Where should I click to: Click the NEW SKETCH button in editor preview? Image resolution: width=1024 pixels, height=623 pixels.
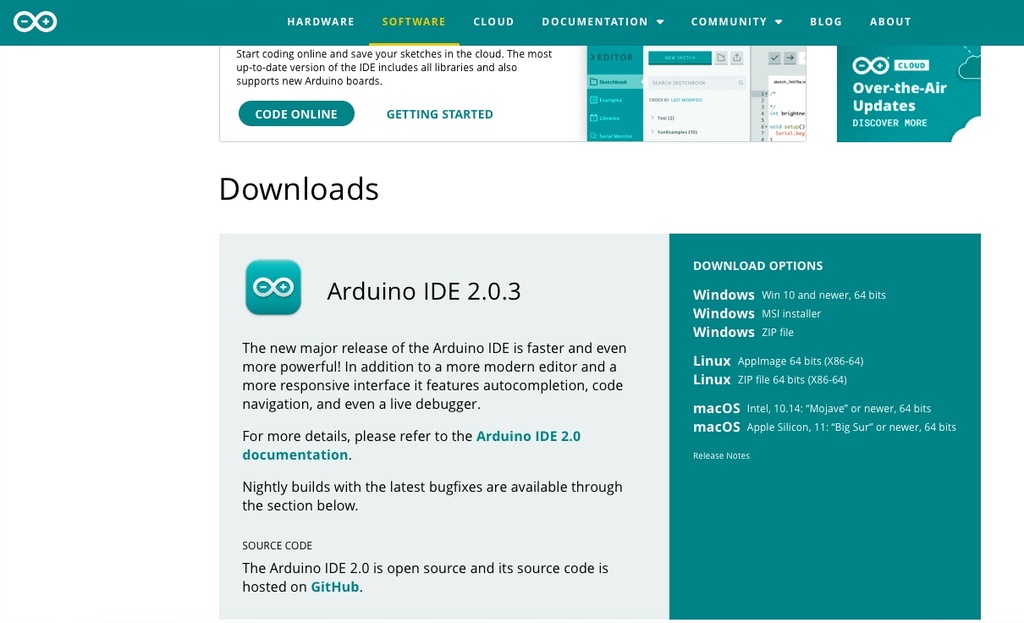(680, 57)
